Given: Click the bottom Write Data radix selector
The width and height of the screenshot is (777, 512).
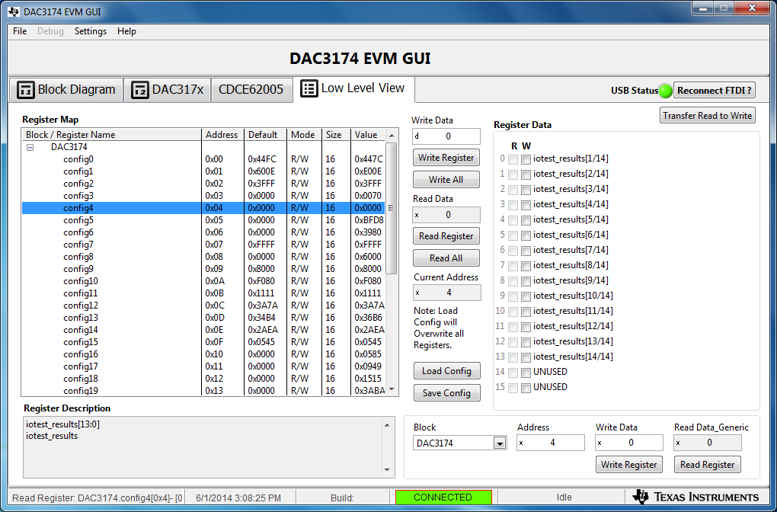Looking at the screenshot, I should pos(600,443).
